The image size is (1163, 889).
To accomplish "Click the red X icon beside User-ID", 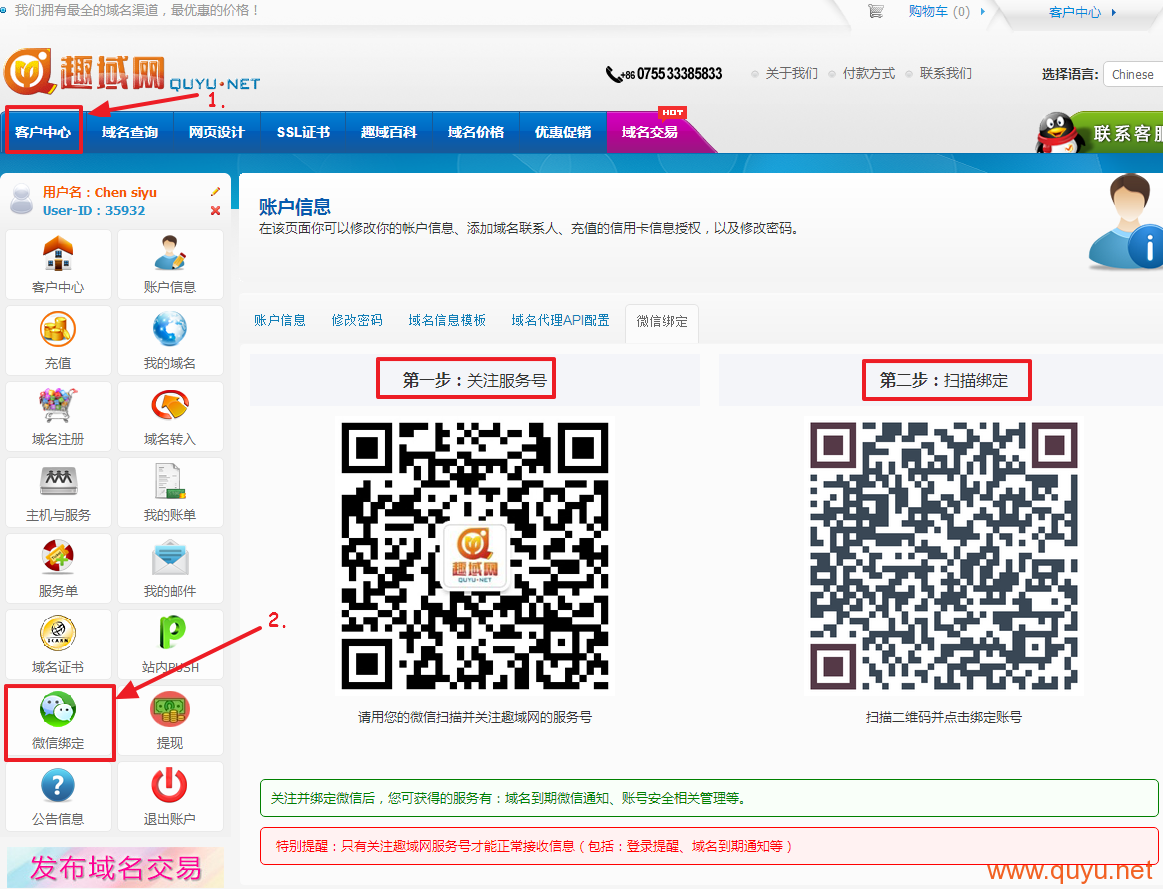I will (215, 211).
